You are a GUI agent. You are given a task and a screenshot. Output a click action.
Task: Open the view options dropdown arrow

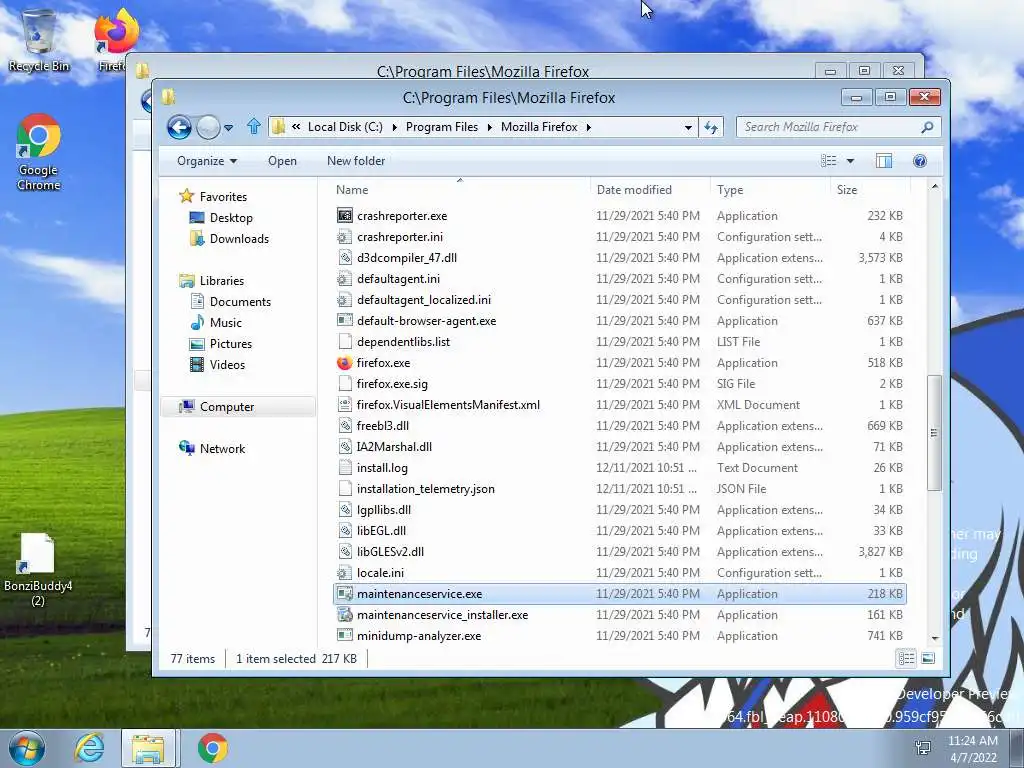pos(850,161)
